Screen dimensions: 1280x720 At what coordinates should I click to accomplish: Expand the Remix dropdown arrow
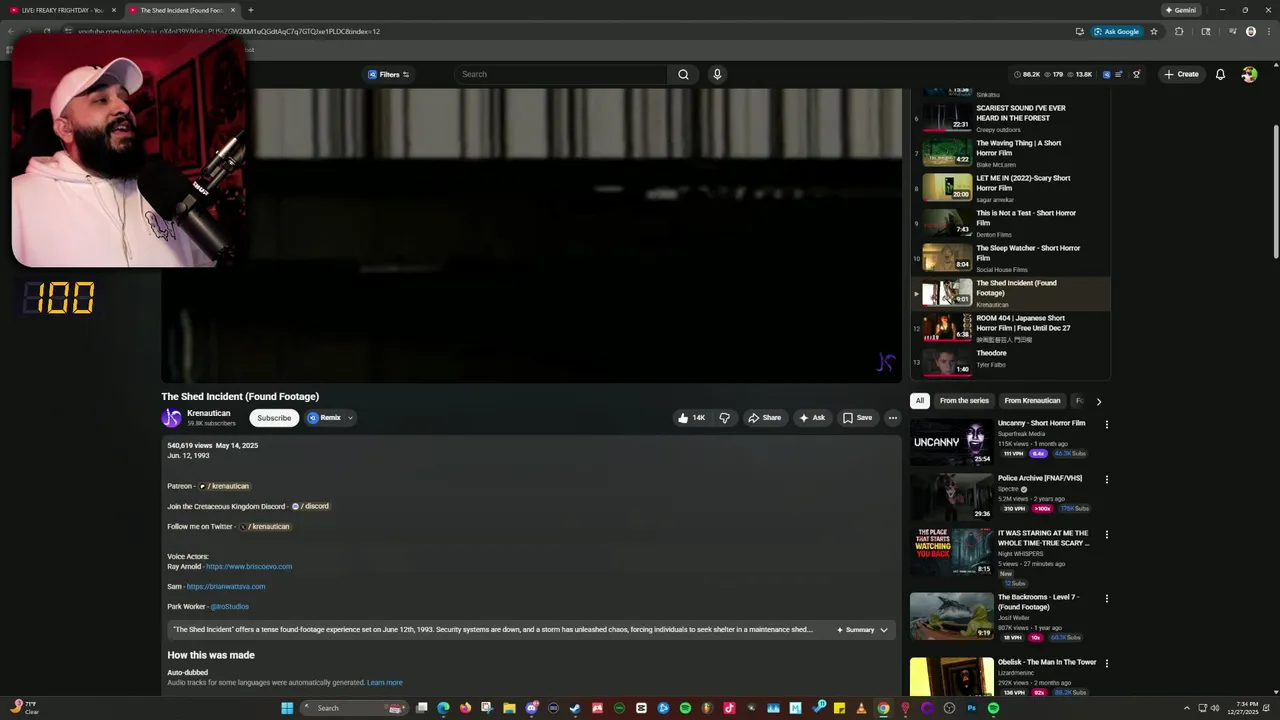click(350, 418)
